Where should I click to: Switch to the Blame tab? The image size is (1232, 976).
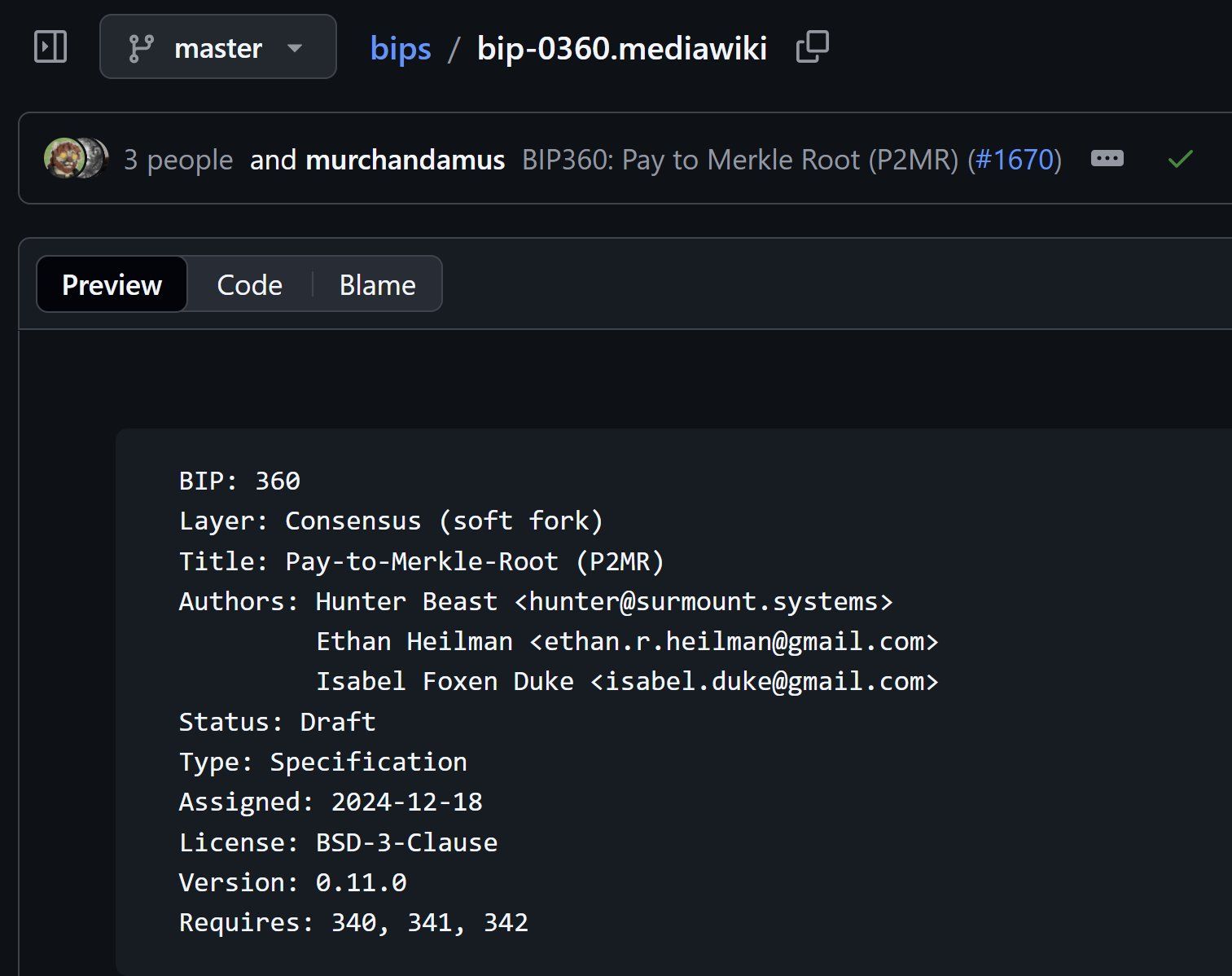click(x=377, y=284)
